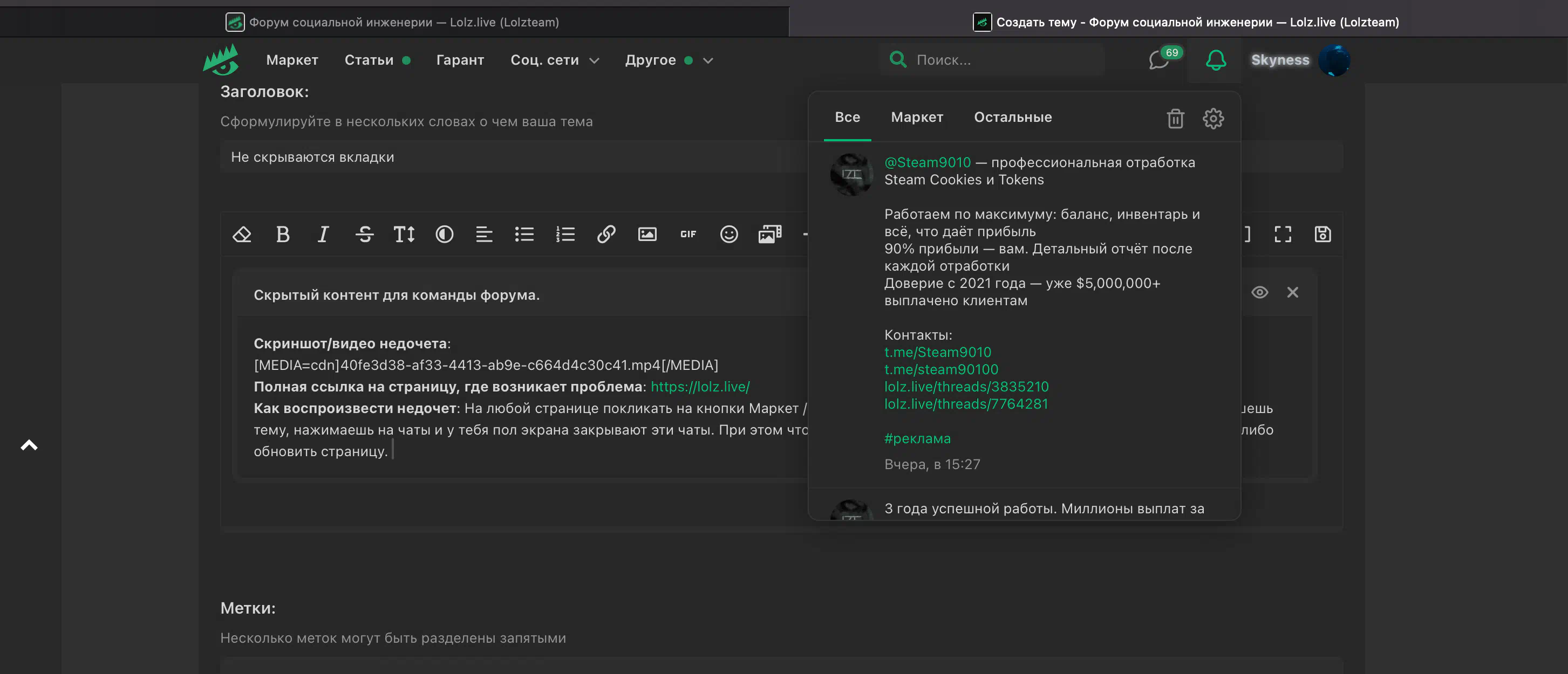Image resolution: width=1568 pixels, height=674 pixels.
Task: Open t.me/steam90100 contact link
Action: pyautogui.click(x=941, y=369)
